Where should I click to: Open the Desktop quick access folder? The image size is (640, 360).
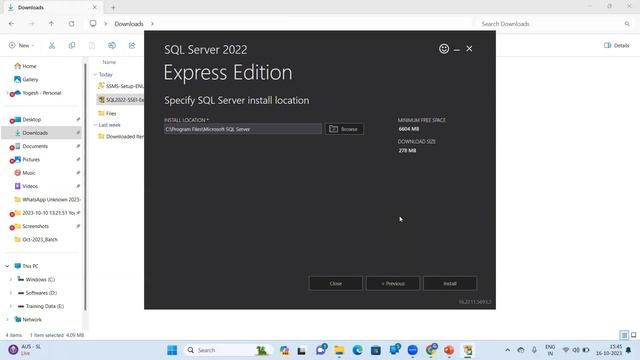(x=31, y=119)
